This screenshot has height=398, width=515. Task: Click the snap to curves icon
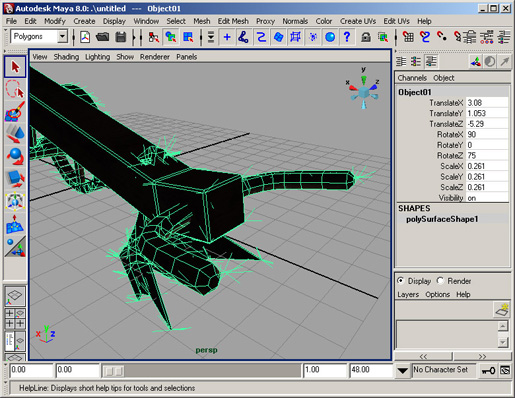(425, 37)
